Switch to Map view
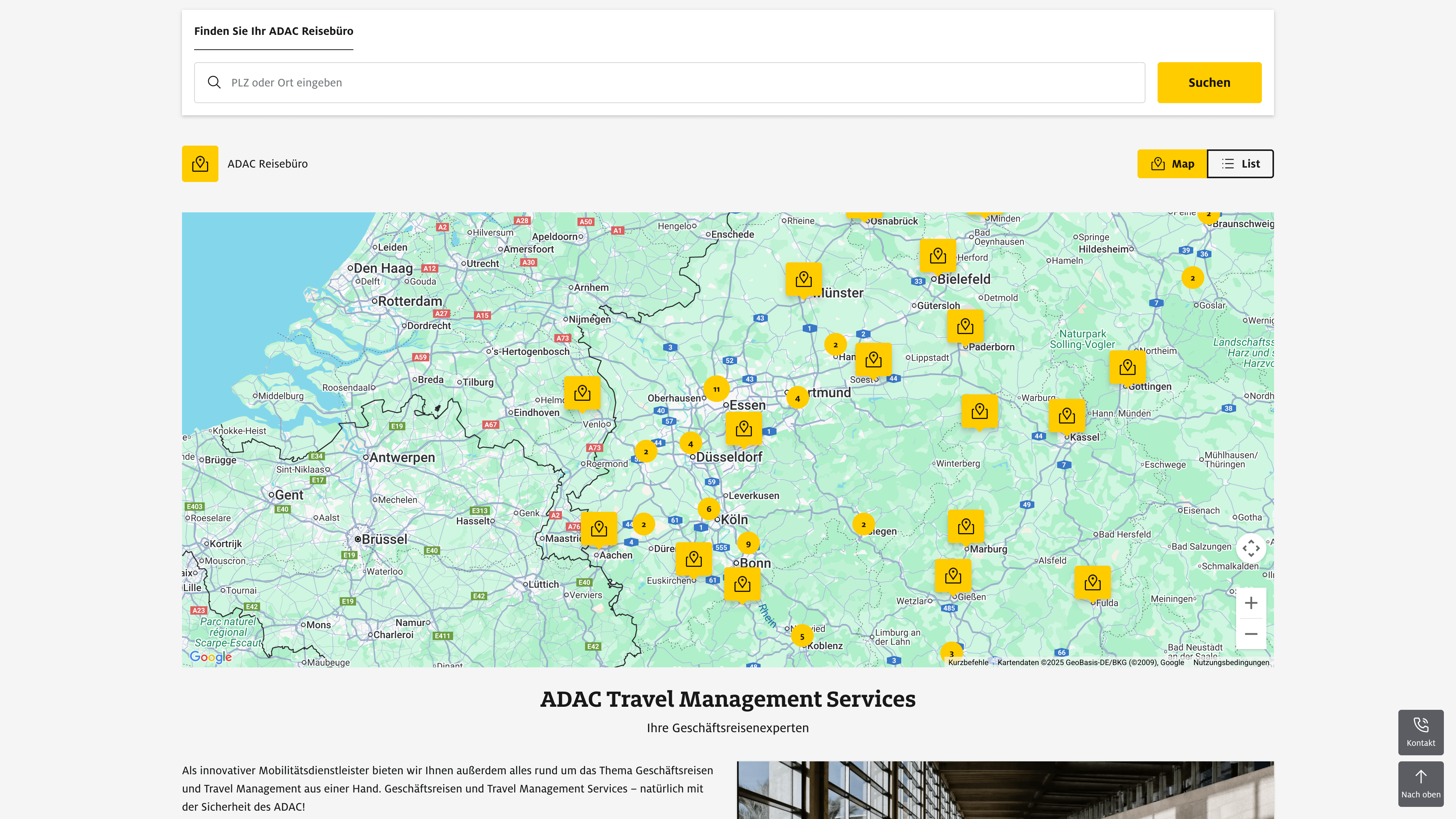 pos(1172,164)
